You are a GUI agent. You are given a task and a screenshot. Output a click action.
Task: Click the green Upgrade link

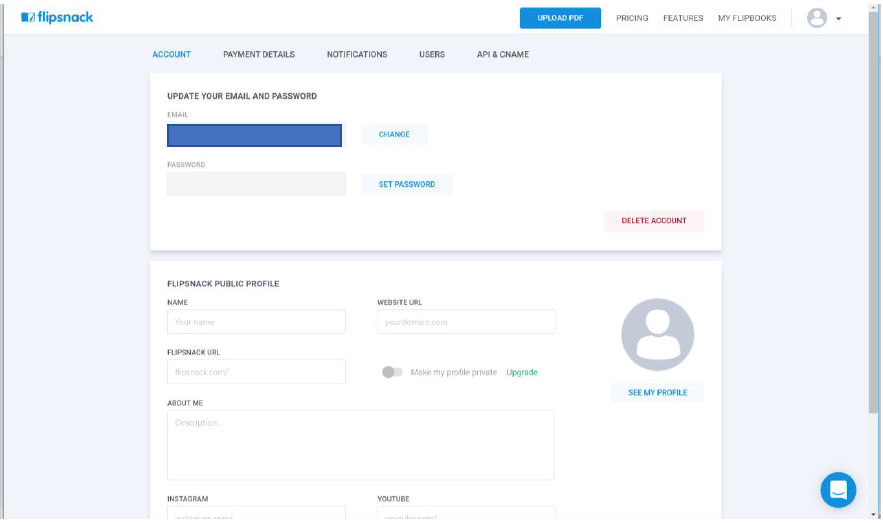coord(522,372)
